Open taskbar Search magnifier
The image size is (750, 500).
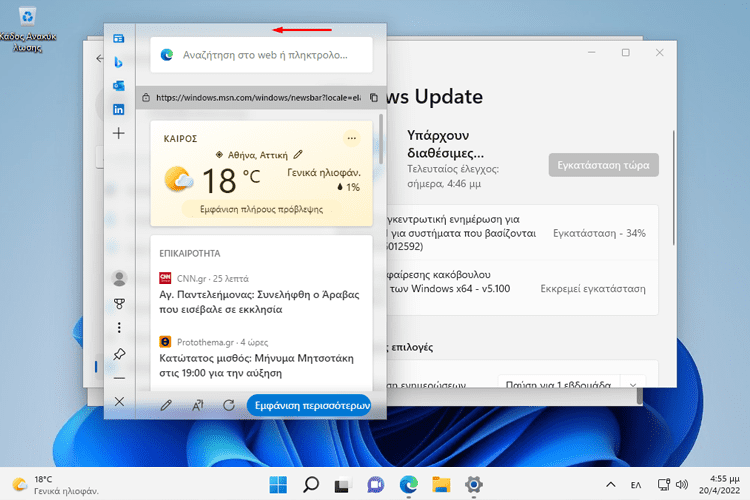click(311, 485)
